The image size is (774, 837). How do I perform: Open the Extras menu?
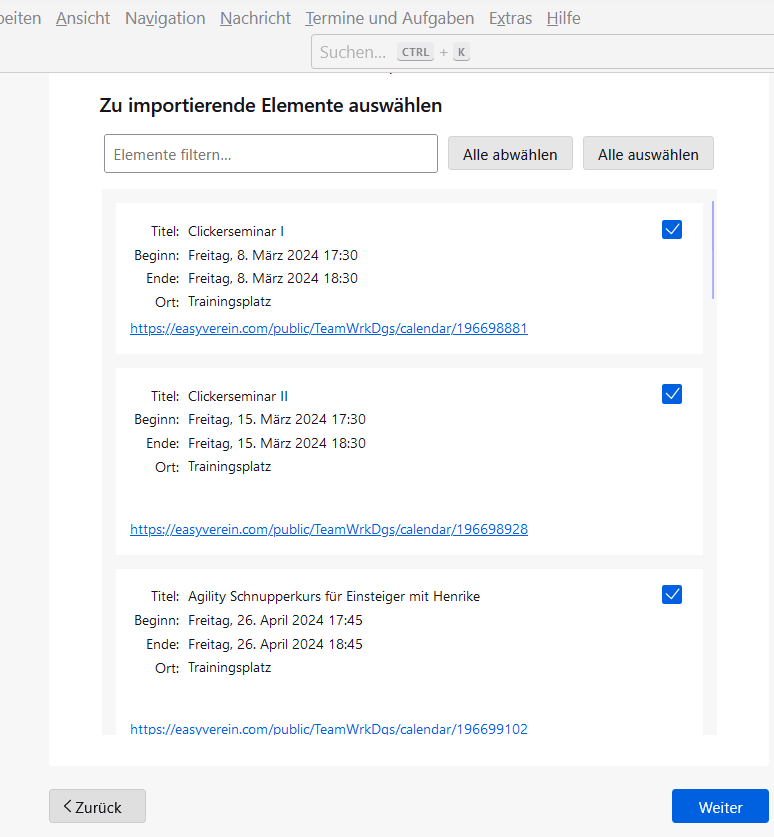point(510,18)
